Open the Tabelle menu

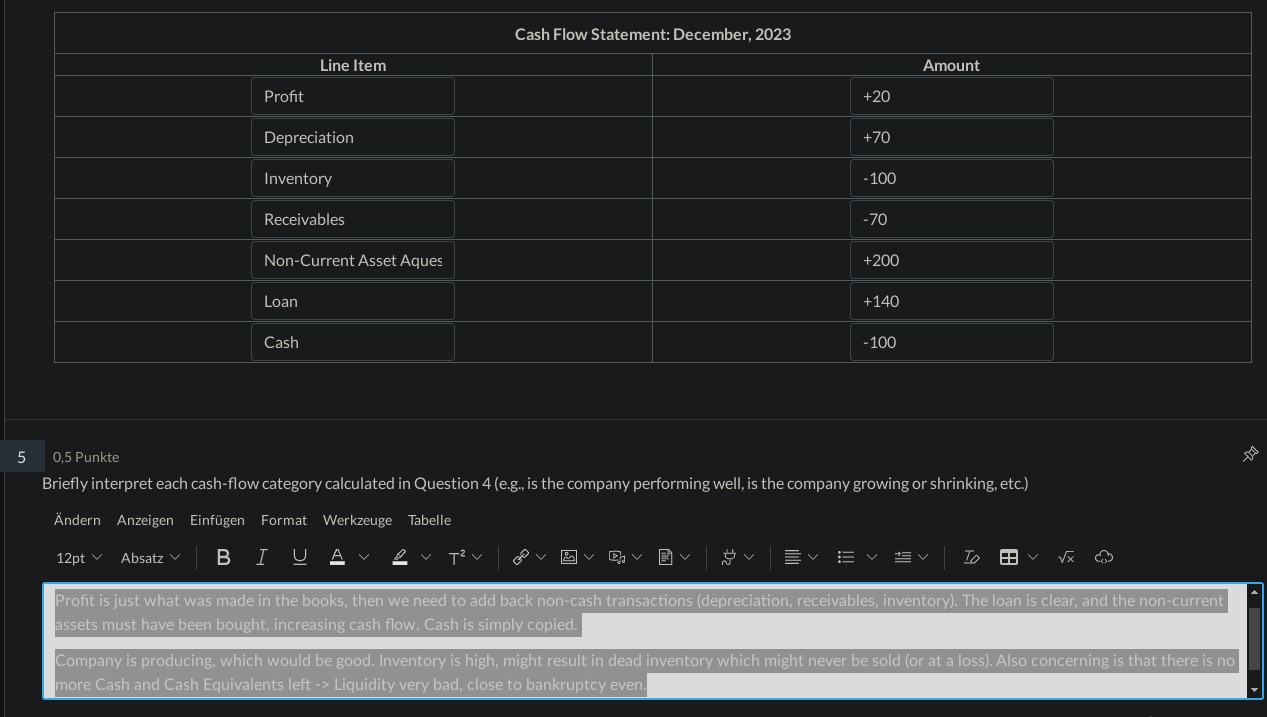429,520
